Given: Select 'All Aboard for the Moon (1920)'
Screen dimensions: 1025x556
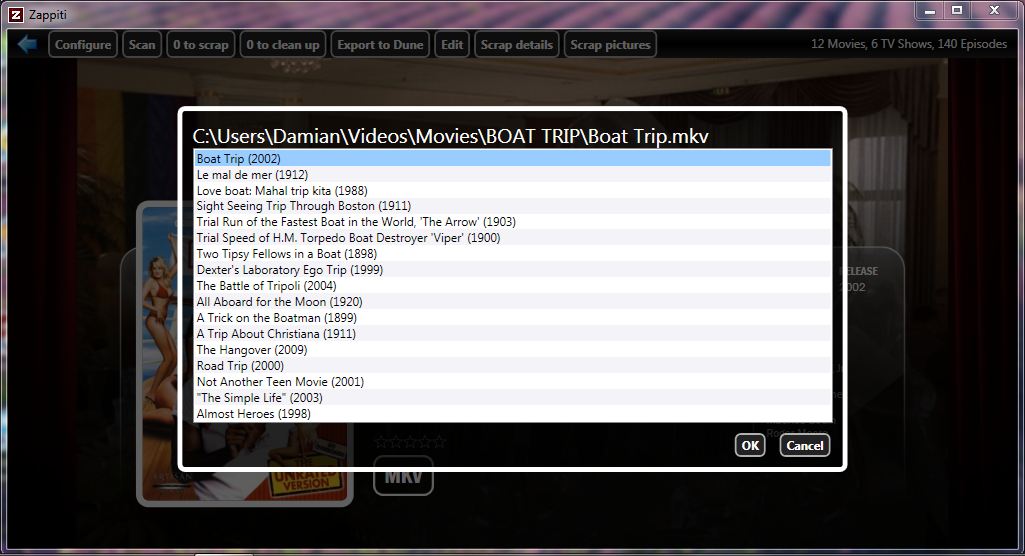Looking at the screenshot, I should (x=512, y=302).
